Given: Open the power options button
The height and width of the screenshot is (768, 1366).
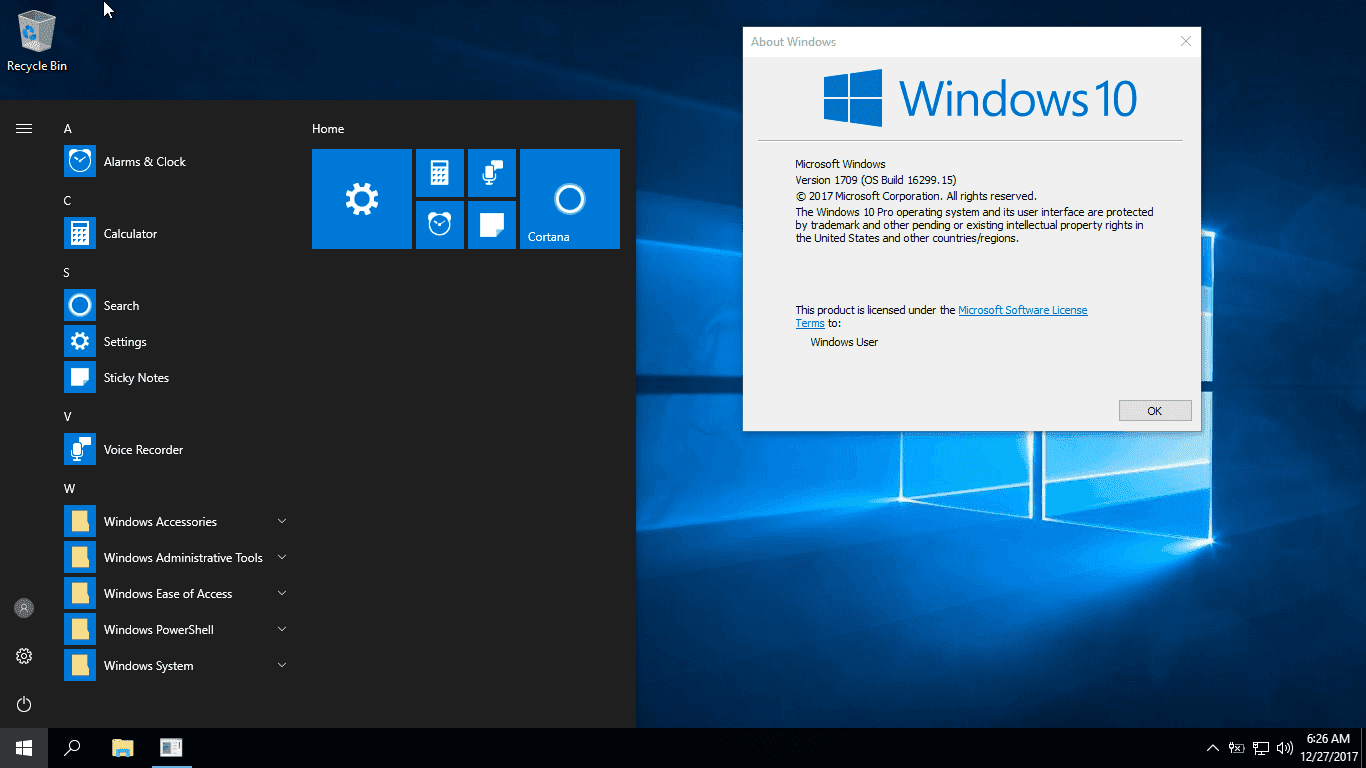Looking at the screenshot, I should click(x=23, y=704).
